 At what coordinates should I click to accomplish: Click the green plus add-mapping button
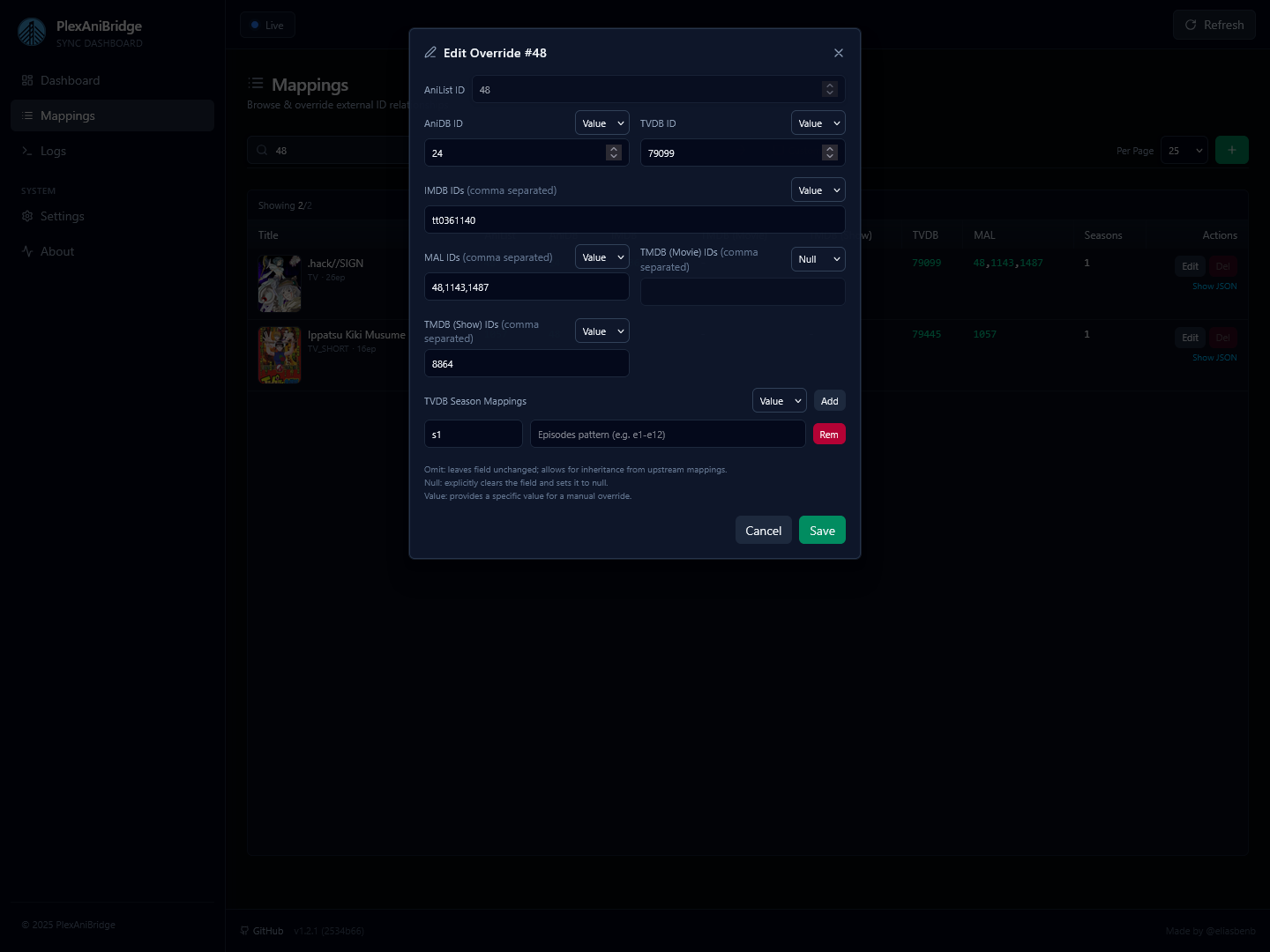coord(1231,150)
